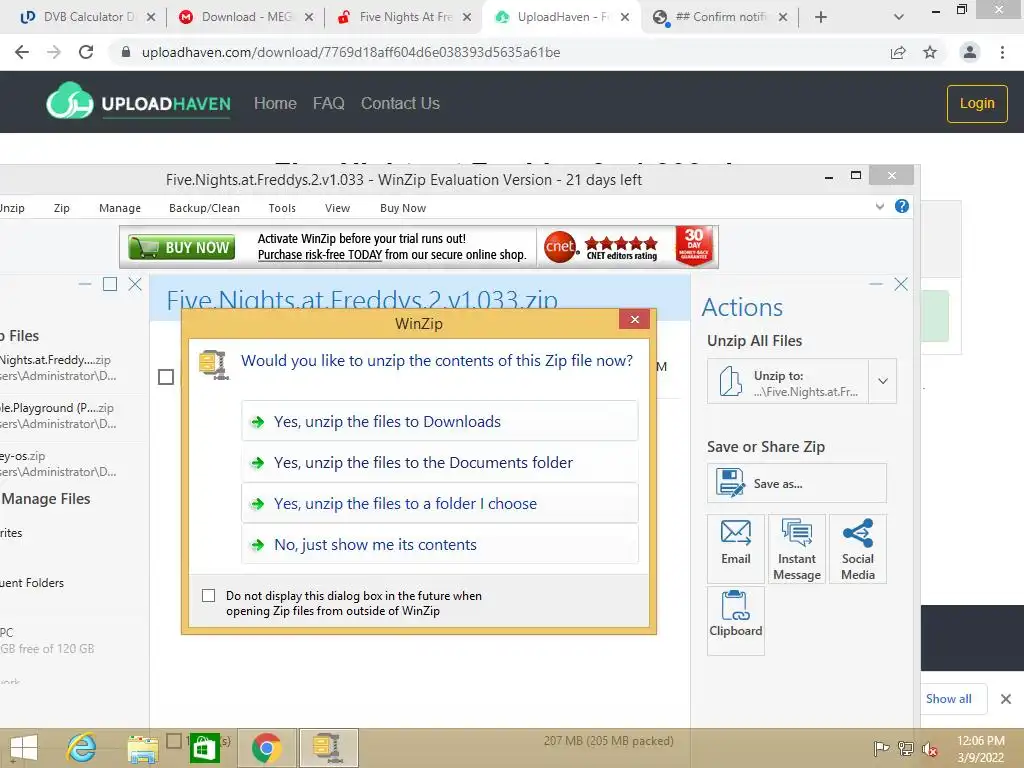
Task: Select Nights.at.Freddy zip in recent files
Action: (x=58, y=367)
